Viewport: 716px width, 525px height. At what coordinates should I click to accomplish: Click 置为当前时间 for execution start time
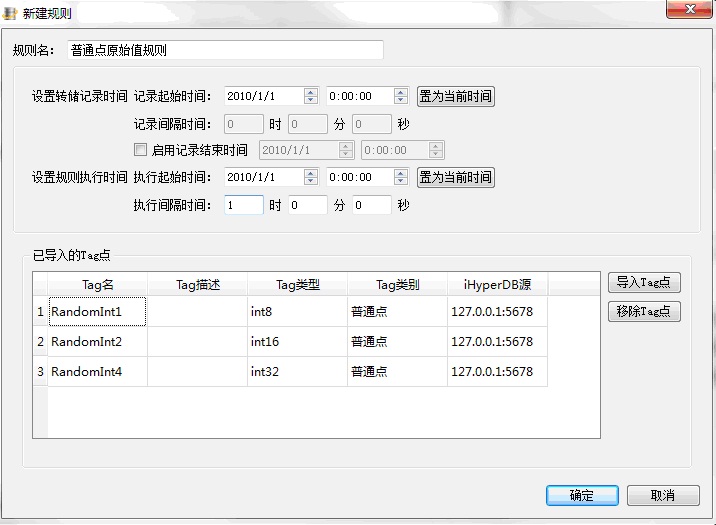click(456, 177)
